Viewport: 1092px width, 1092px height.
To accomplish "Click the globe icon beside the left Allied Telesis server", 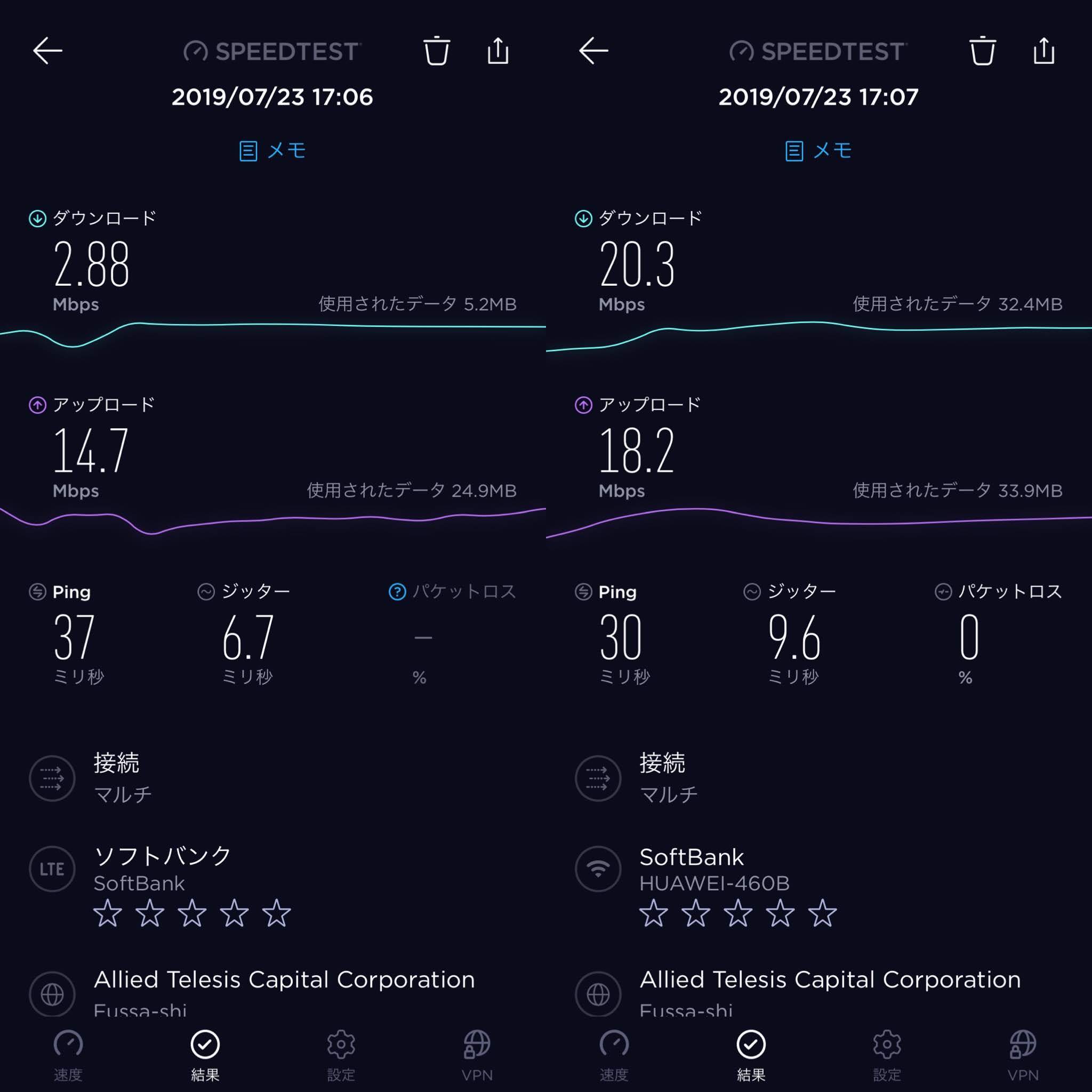I will pyautogui.click(x=52, y=994).
